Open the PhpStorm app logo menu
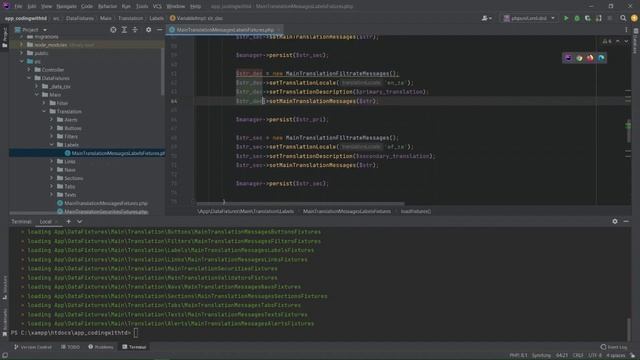 tap(6, 6)
